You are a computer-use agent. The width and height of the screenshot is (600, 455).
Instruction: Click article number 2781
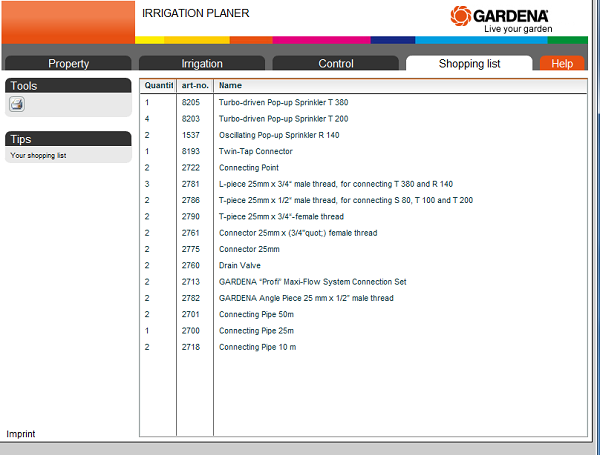pyautogui.click(x=191, y=184)
